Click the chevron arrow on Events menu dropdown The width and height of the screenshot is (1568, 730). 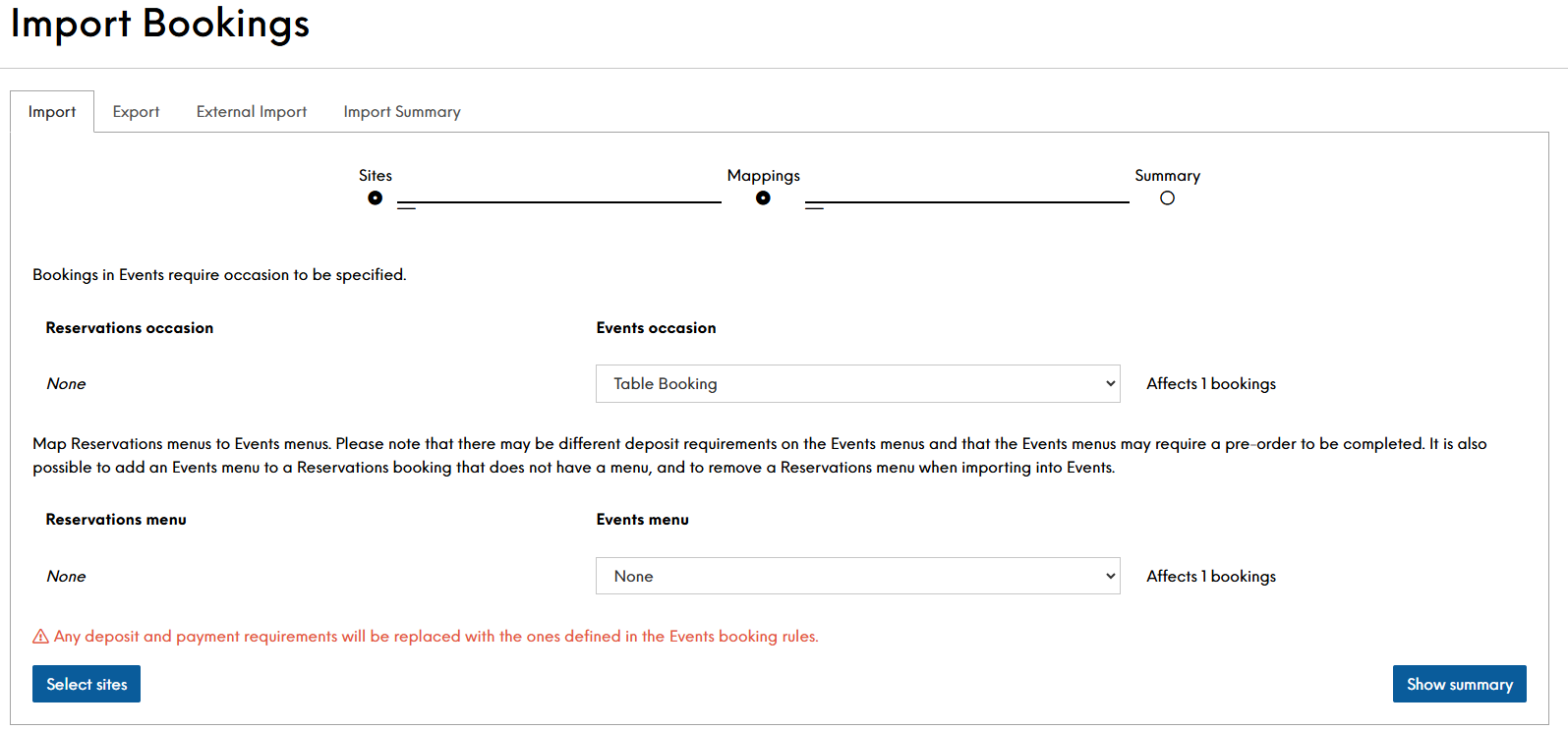click(1110, 576)
